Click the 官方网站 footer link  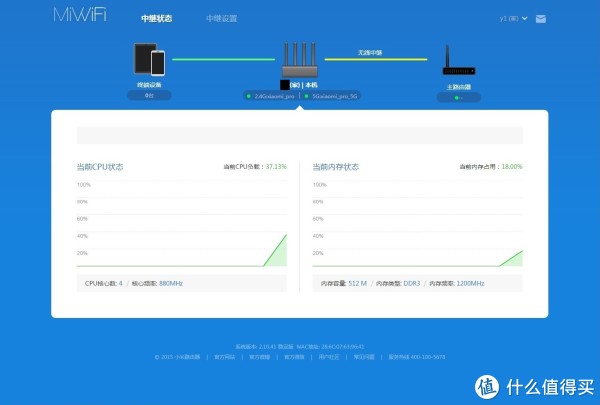[x=224, y=357]
